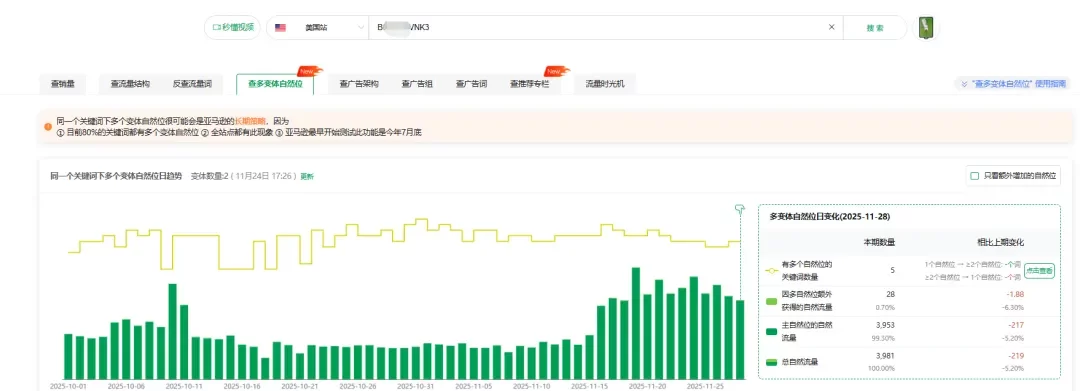Image resolution: width=1080 pixels, height=391 pixels.
Task: Click the 更新 link beside 变体数量
Action: tap(307, 176)
